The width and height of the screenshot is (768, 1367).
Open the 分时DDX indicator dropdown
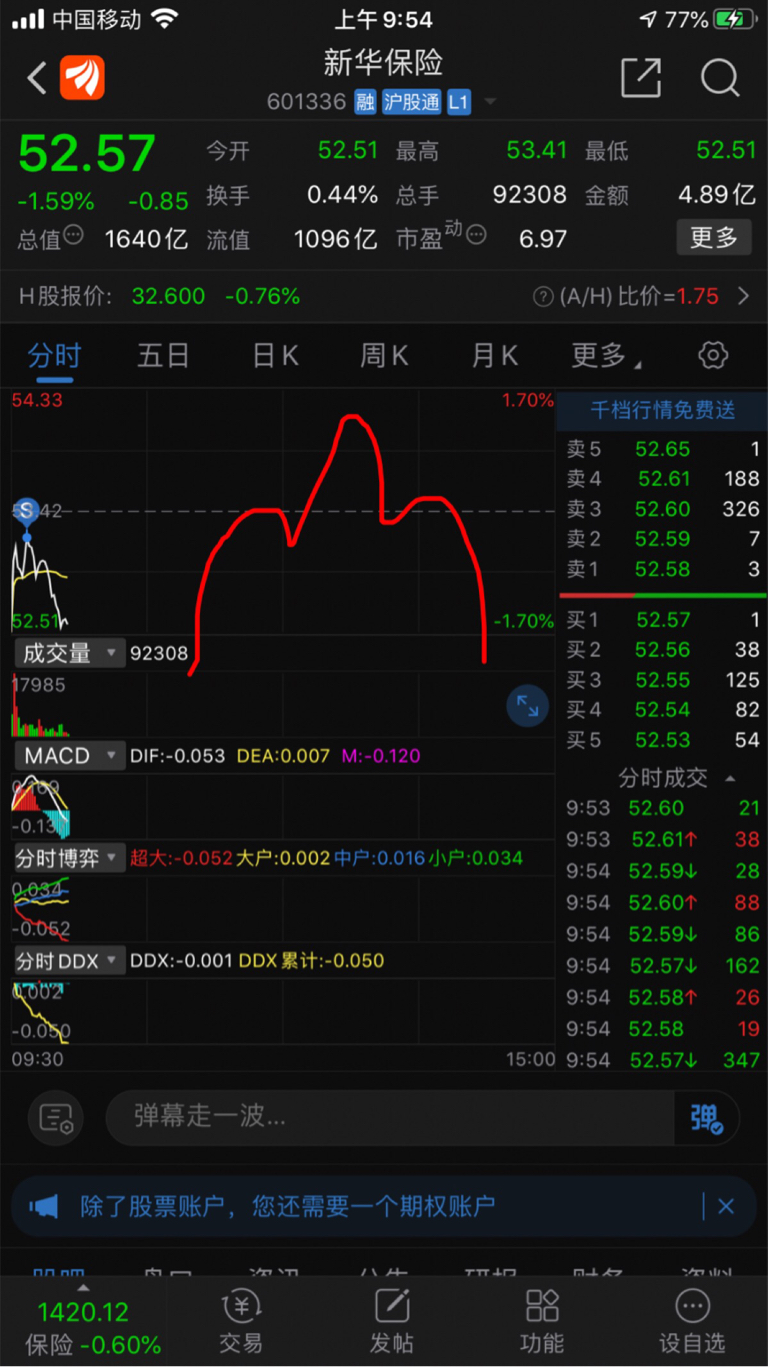point(69,960)
